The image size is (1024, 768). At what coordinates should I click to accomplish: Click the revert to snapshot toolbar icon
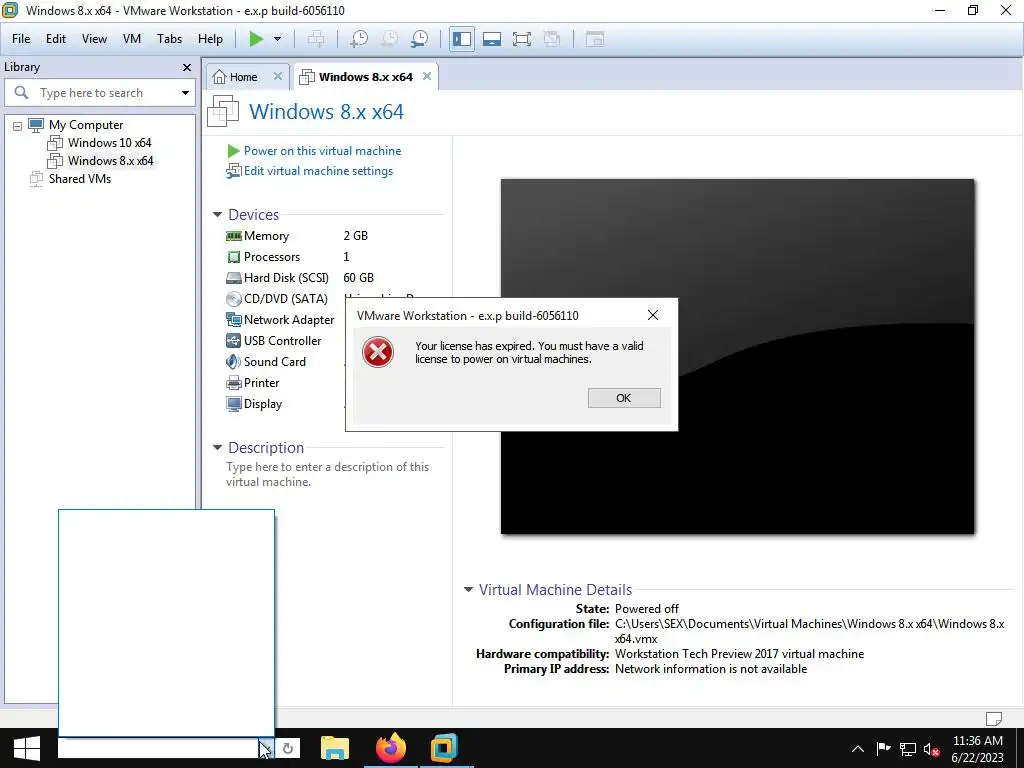pos(389,39)
